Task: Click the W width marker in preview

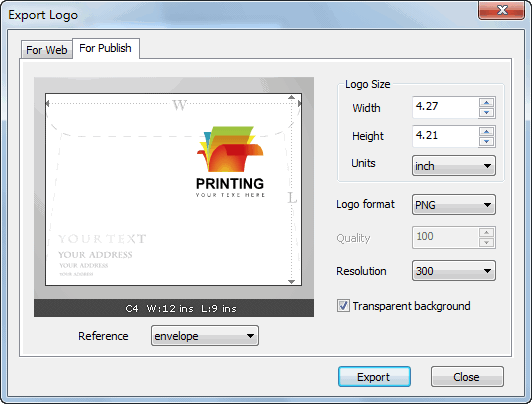Action: [179, 105]
